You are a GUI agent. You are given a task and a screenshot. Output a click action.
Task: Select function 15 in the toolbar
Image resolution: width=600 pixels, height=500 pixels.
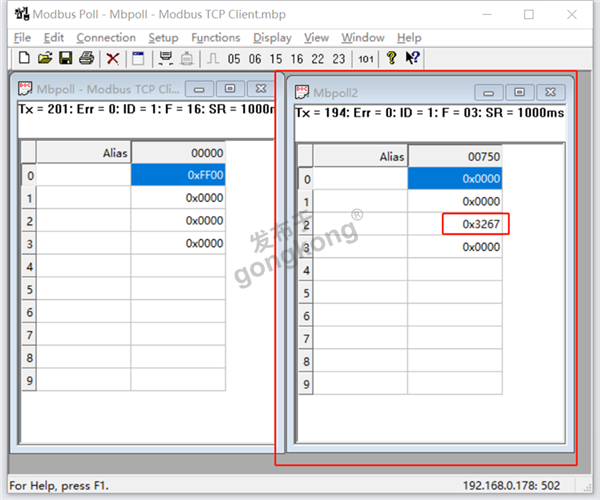click(x=276, y=59)
